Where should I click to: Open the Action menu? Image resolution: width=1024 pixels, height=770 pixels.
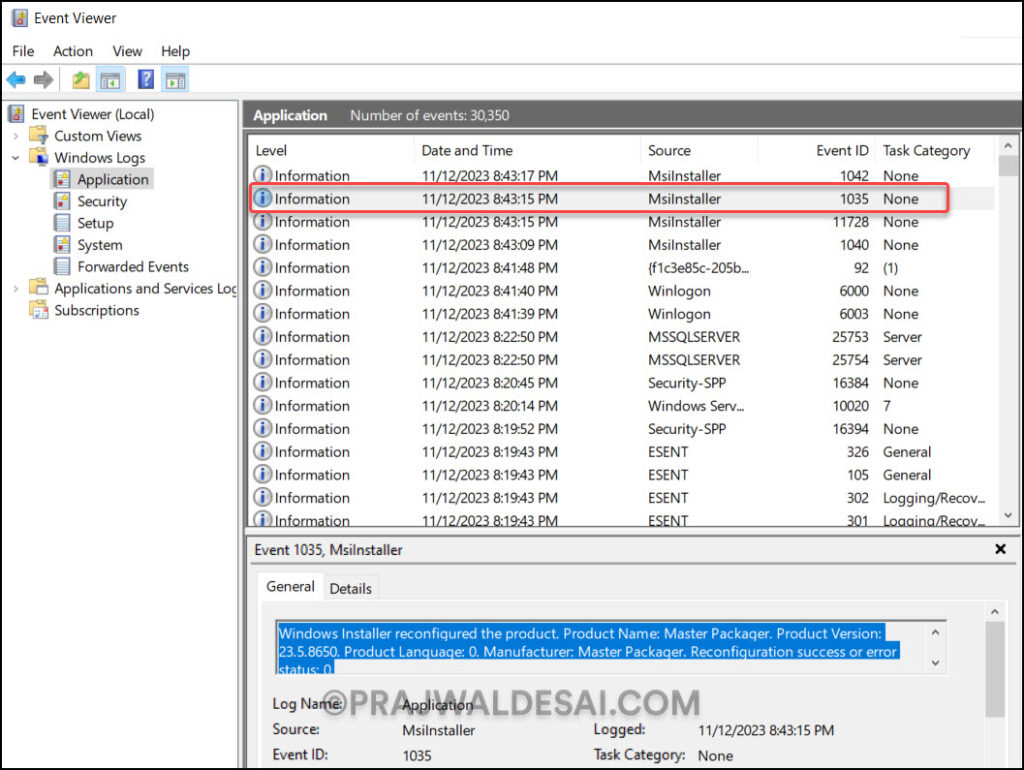click(x=73, y=51)
